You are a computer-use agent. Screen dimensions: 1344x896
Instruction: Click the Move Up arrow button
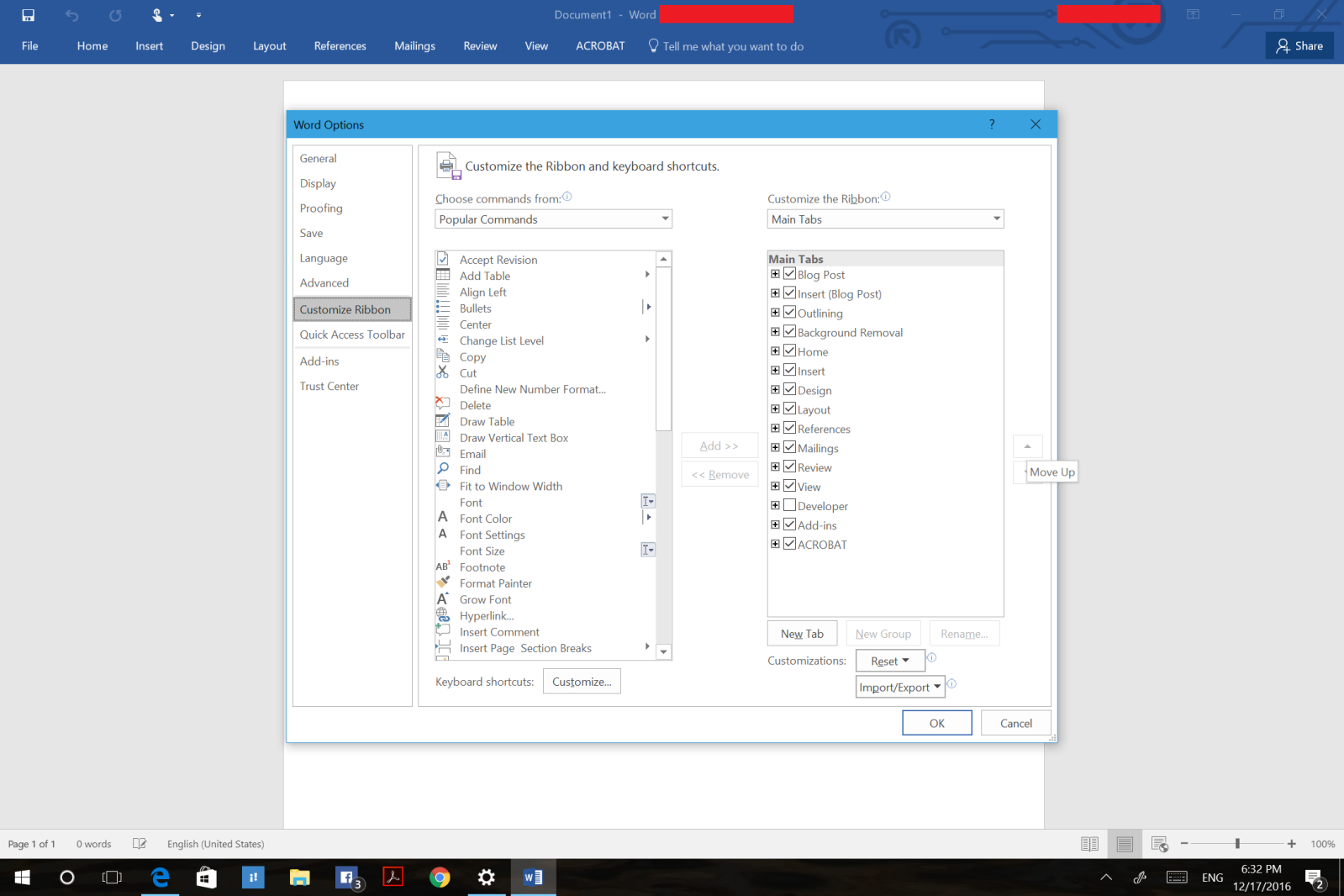tap(1027, 446)
